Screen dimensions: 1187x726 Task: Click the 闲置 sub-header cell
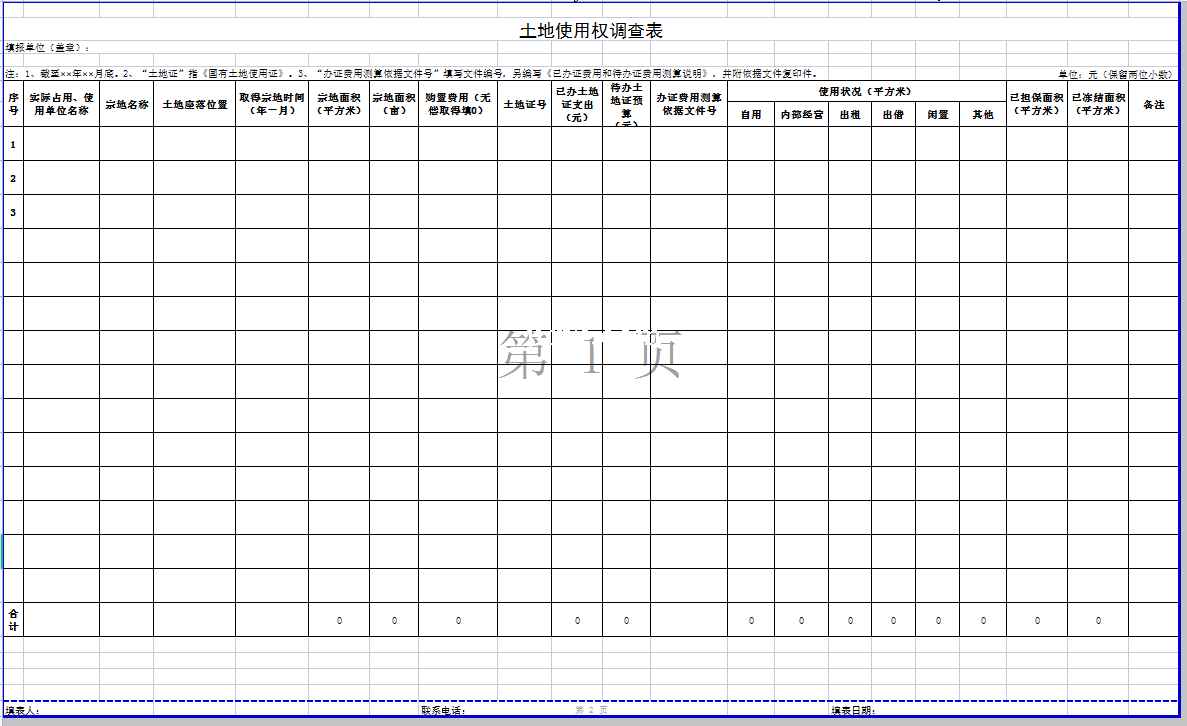click(937, 115)
